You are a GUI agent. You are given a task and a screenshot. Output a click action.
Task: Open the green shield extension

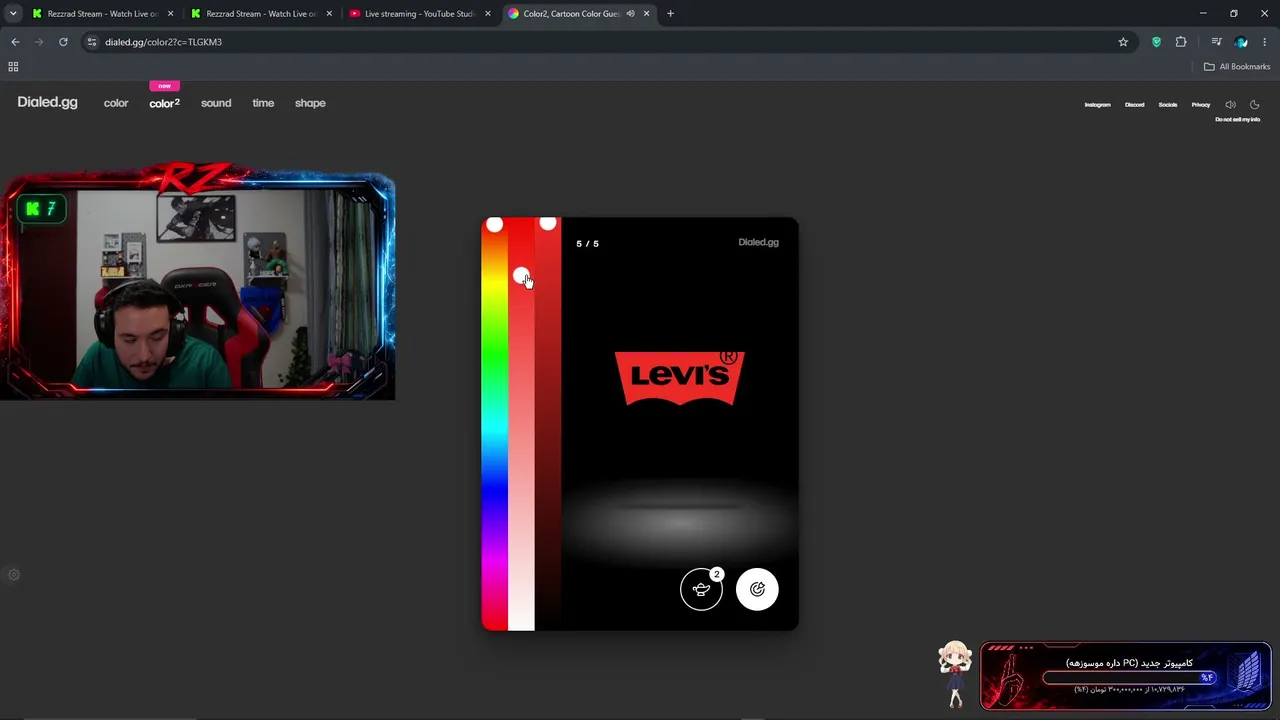(1157, 42)
